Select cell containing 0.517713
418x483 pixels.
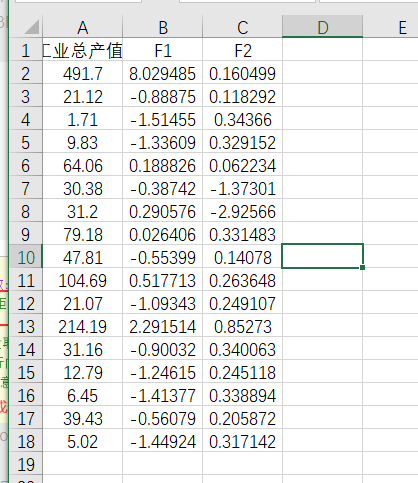point(163,280)
